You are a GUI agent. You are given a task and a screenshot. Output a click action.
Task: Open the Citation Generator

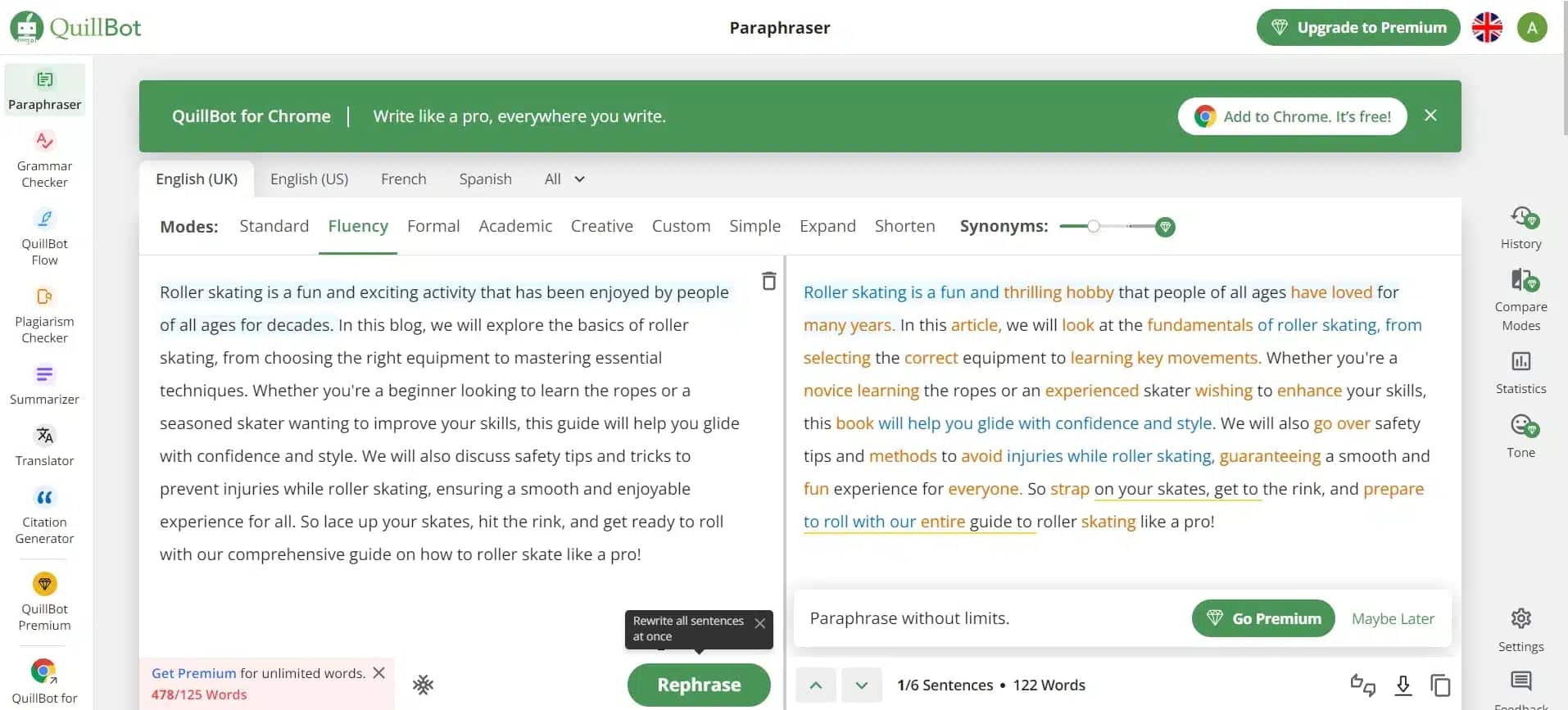click(44, 516)
